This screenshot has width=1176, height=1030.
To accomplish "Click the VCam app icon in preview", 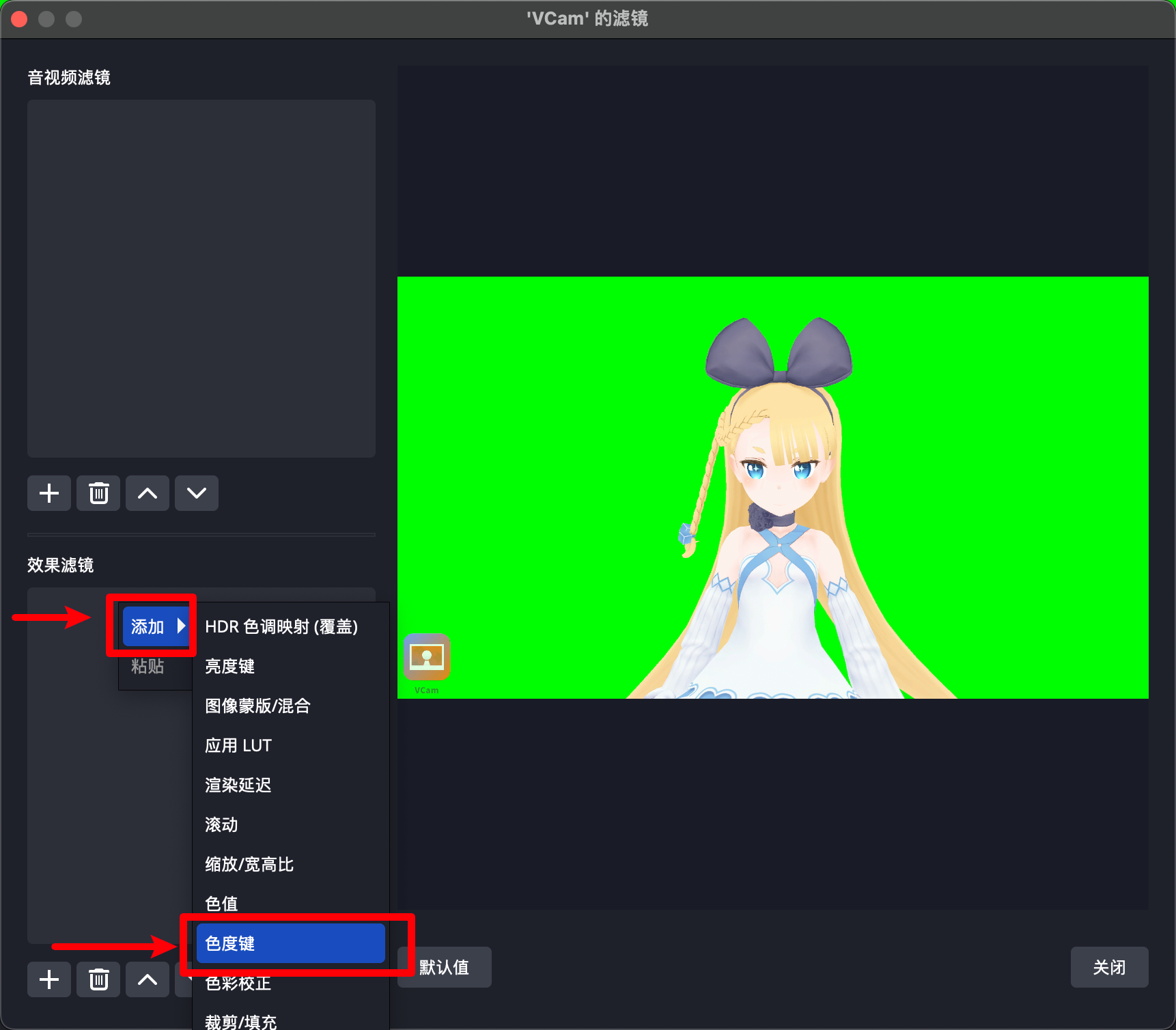I will point(427,657).
